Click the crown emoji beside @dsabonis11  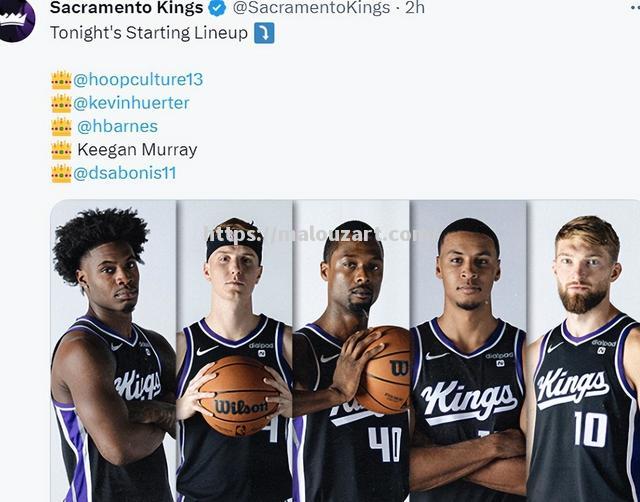[x=62, y=173]
